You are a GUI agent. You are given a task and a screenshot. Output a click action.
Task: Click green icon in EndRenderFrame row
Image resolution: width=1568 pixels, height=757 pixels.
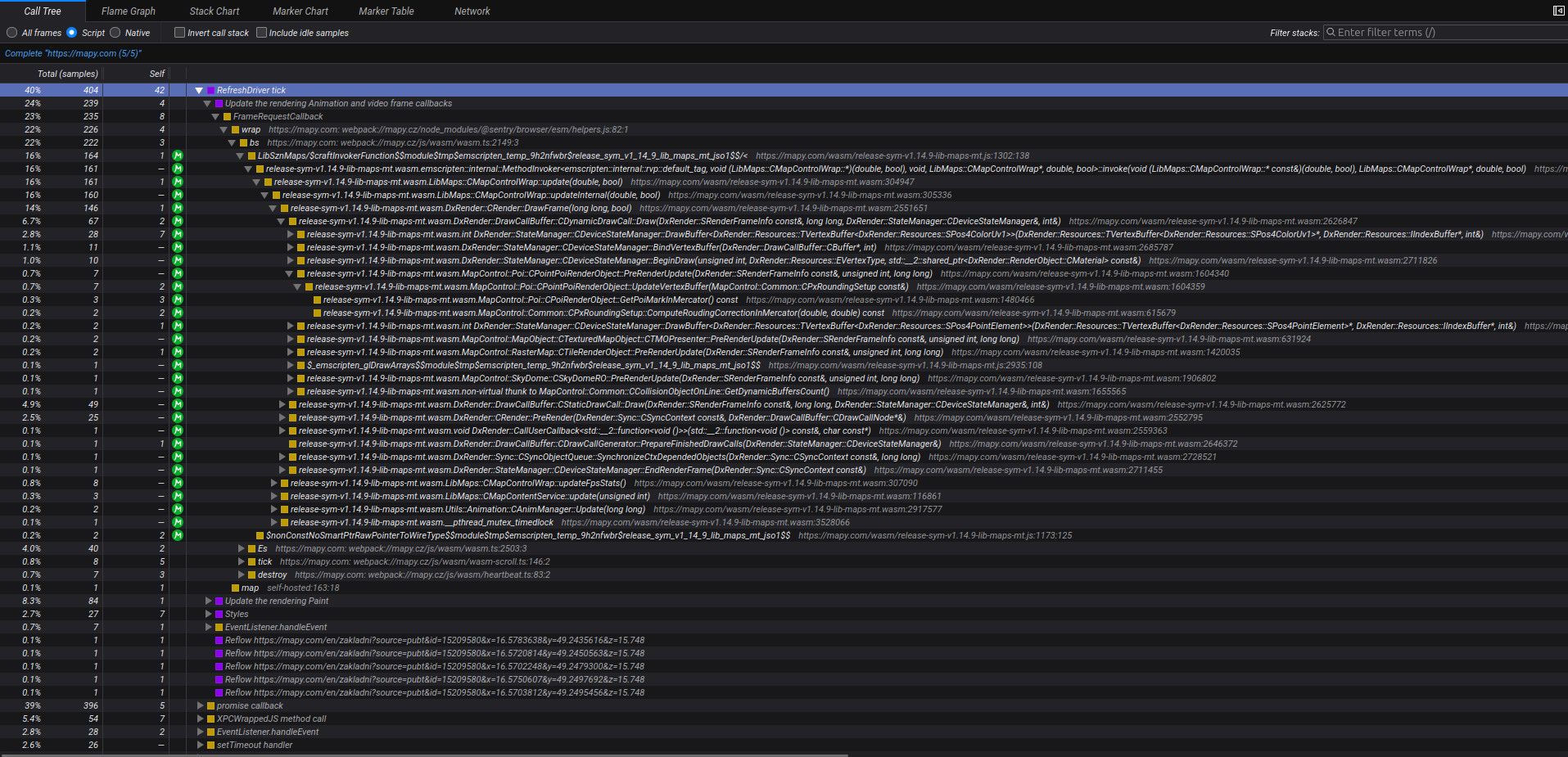pyautogui.click(x=178, y=470)
